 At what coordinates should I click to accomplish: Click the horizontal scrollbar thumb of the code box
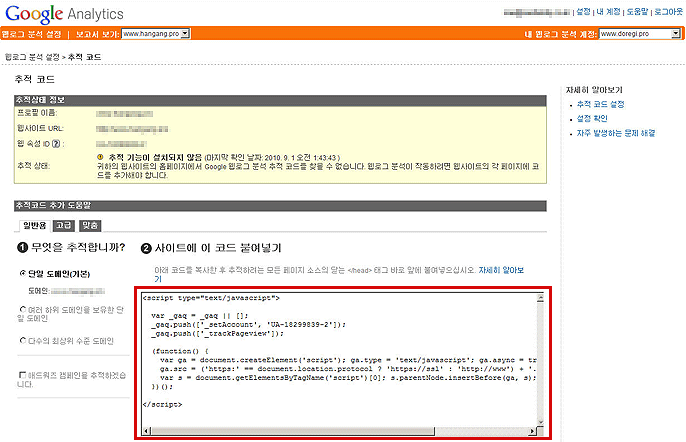(293, 431)
